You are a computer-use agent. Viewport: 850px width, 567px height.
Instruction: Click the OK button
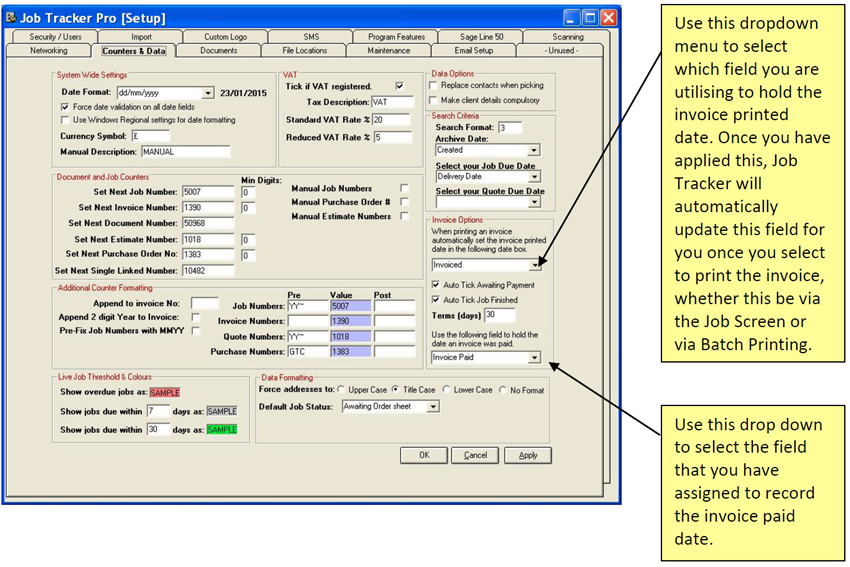[424, 455]
